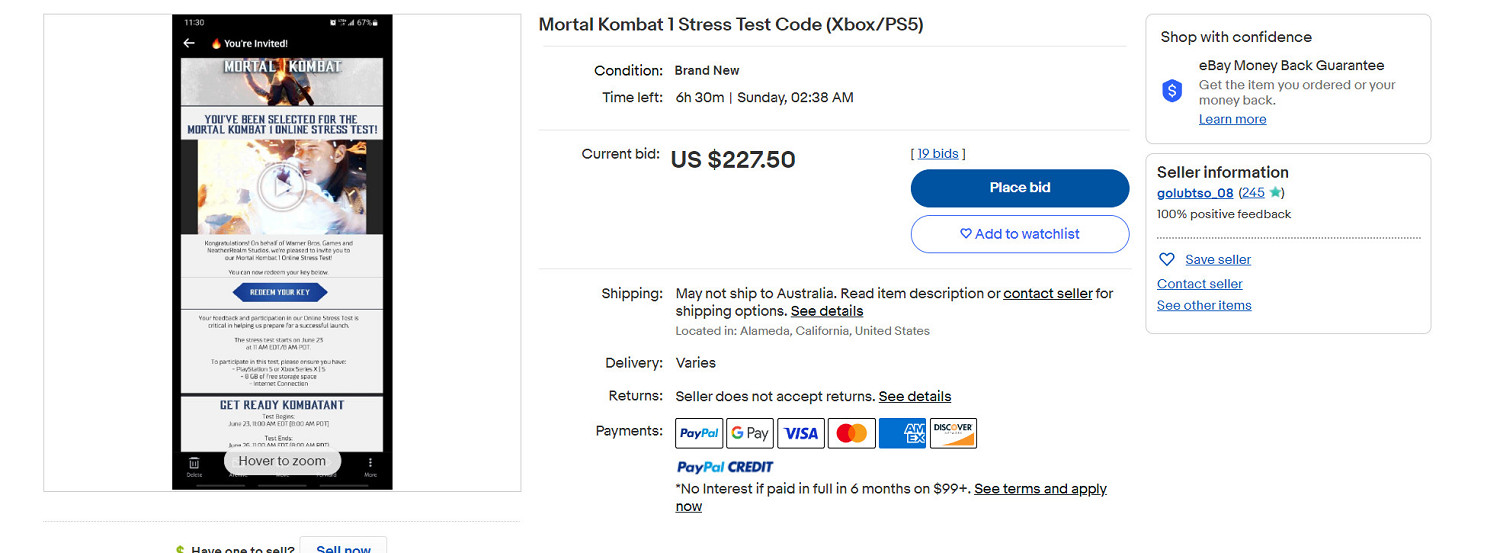Open the Contact seller link in Seller information

tap(1199, 283)
